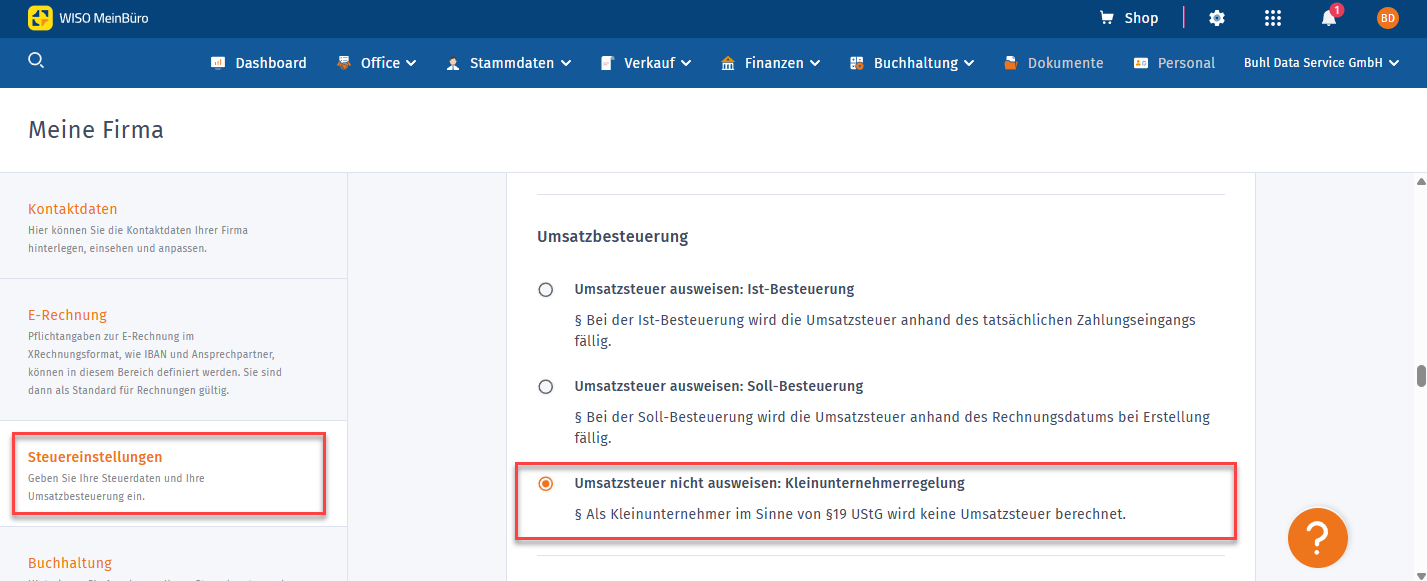
Task: Select Ist-Besteuerung radio option
Action: coord(546,290)
